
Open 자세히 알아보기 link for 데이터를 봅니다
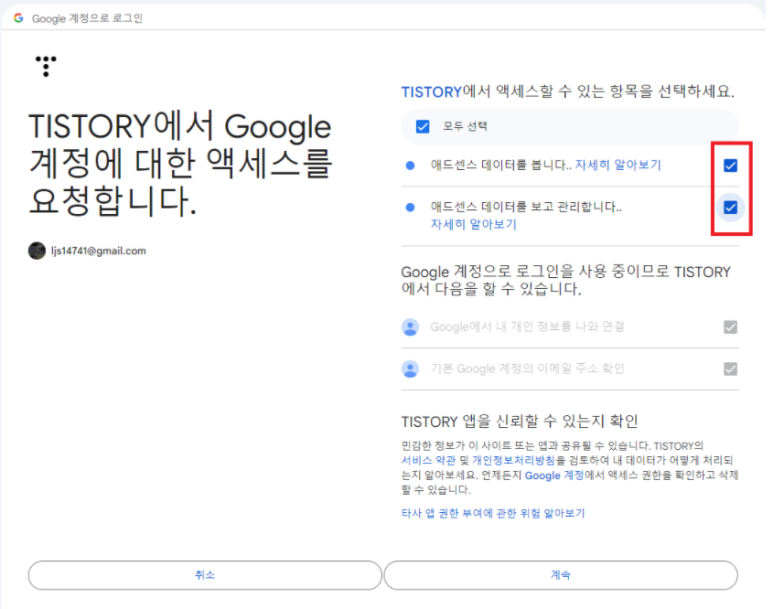(618, 165)
